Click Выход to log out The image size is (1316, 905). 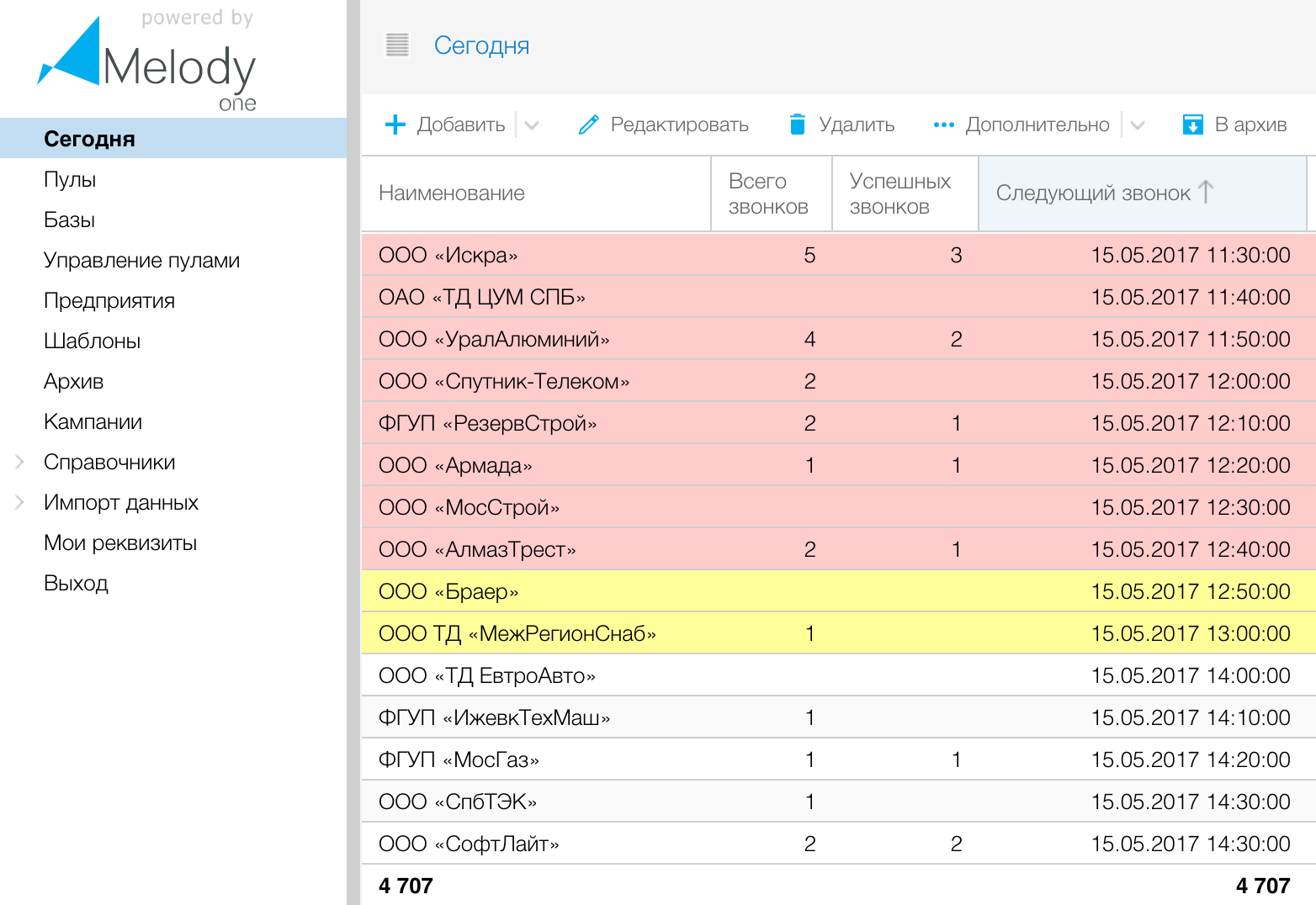(x=76, y=583)
